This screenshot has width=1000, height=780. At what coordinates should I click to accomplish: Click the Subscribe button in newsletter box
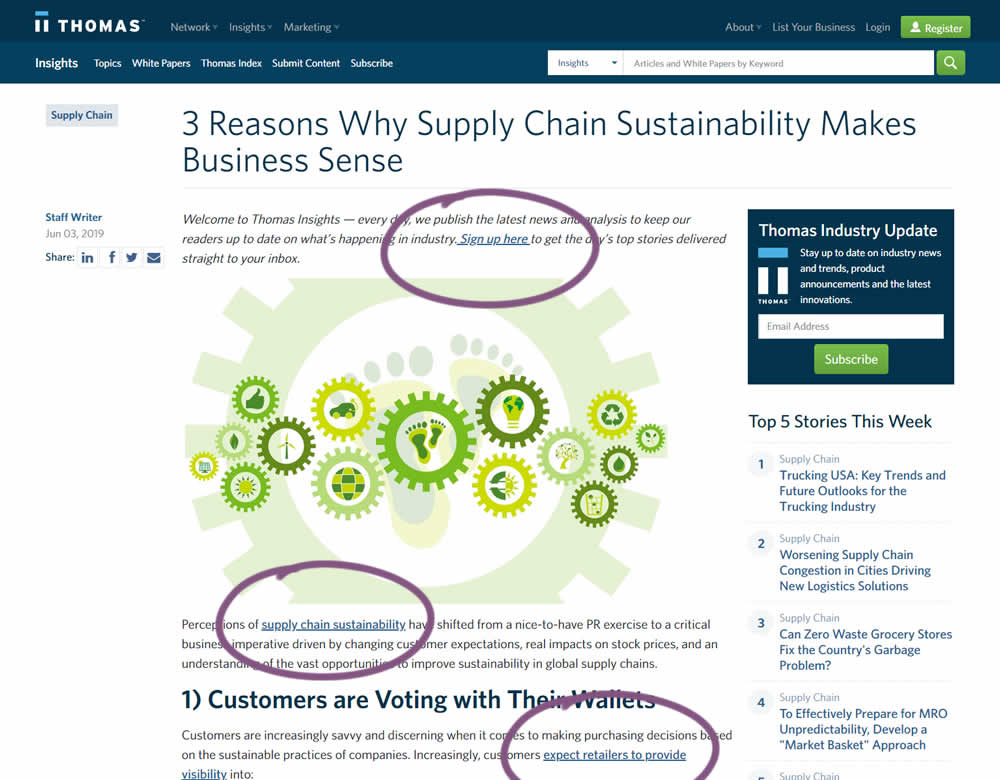pos(851,359)
